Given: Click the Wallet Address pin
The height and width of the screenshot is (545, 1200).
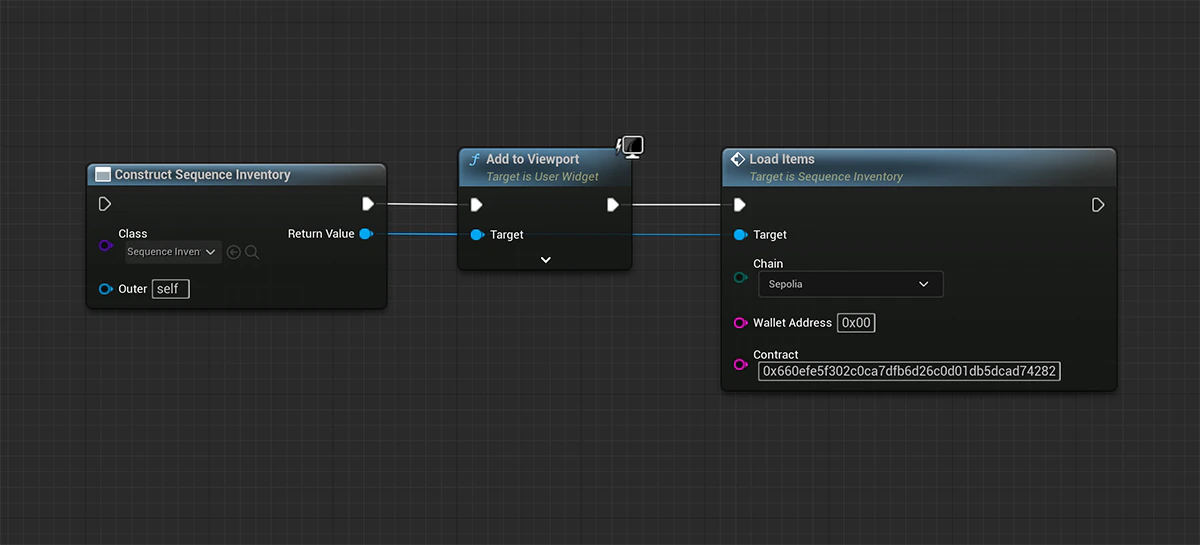Looking at the screenshot, I should pyautogui.click(x=741, y=323).
